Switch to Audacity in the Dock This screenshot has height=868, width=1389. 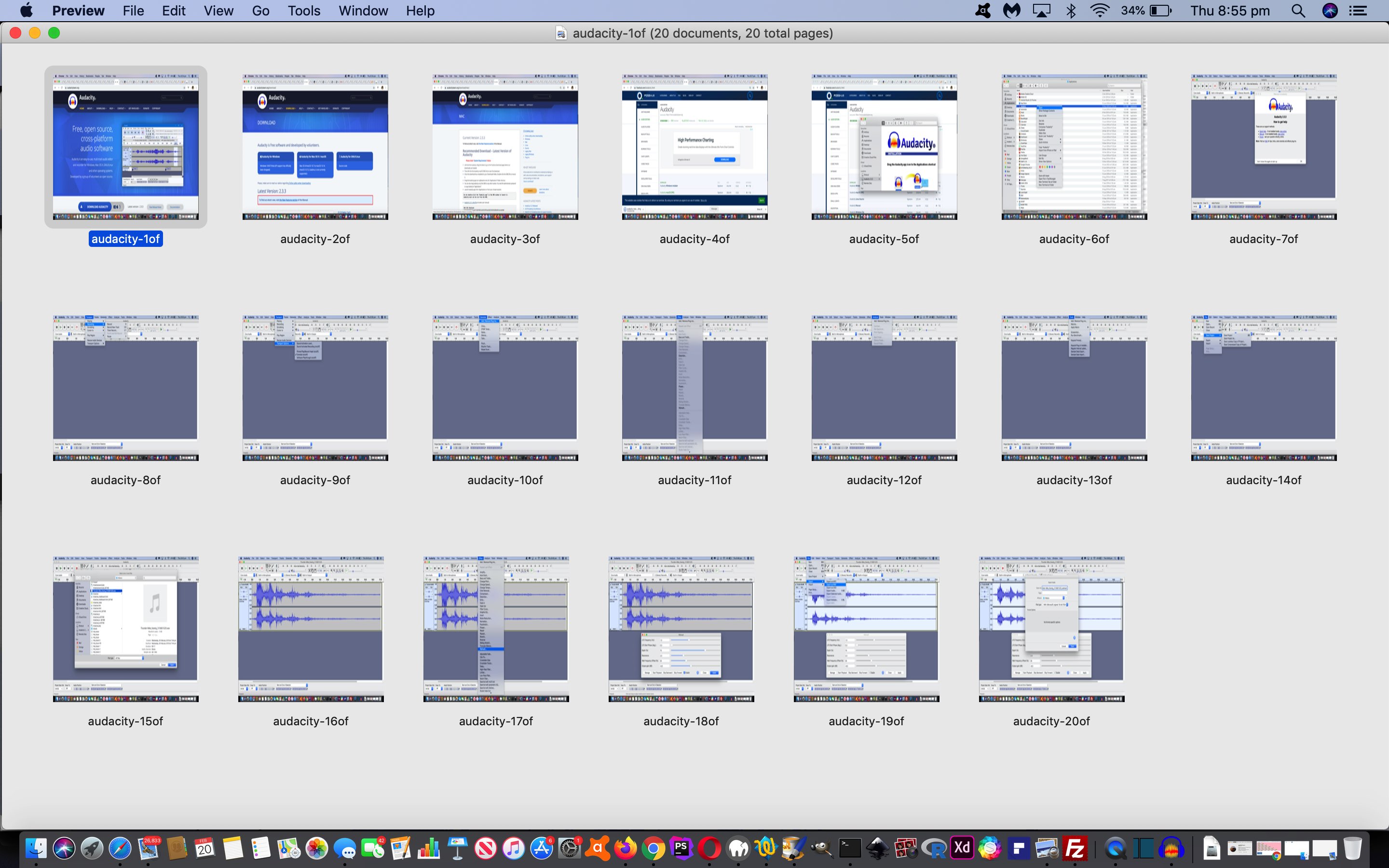(x=1171, y=848)
